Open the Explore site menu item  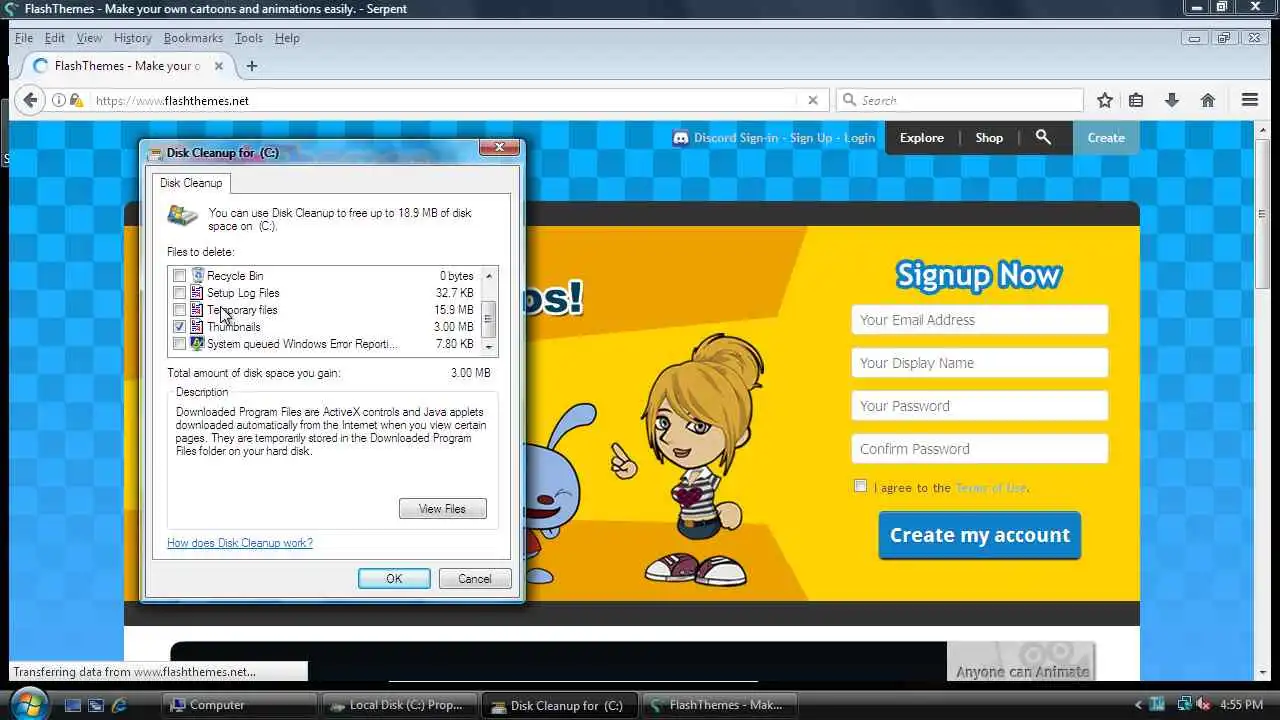(x=922, y=138)
